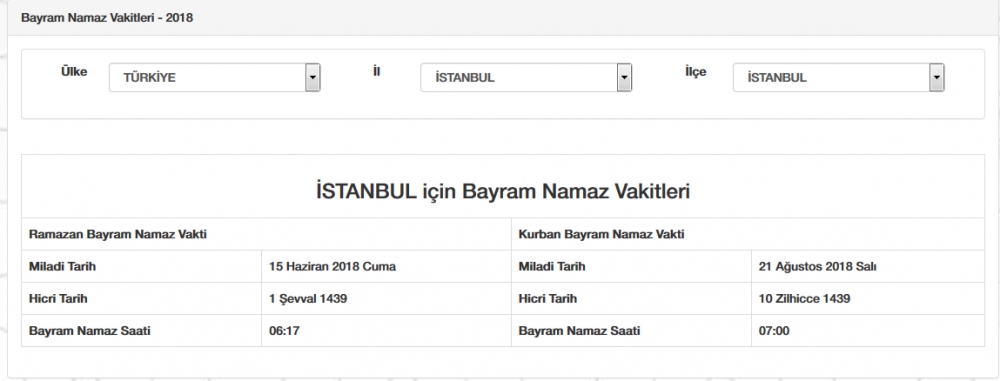
Task: Click 'Hicri Tarih' label in Ramazan column
Action: click(x=58, y=298)
